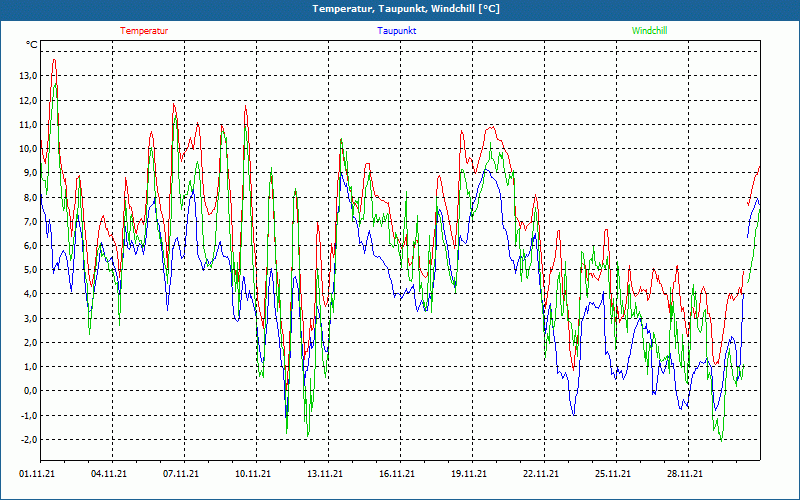The height and width of the screenshot is (500, 800).
Task: Click the 13.11.21 date label
Action: pyautogui.click(x=324, y=474)
